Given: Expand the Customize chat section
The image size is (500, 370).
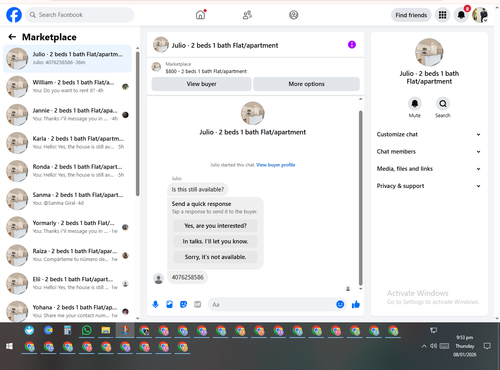Looking at the screenshot, I should pos(429,134).
